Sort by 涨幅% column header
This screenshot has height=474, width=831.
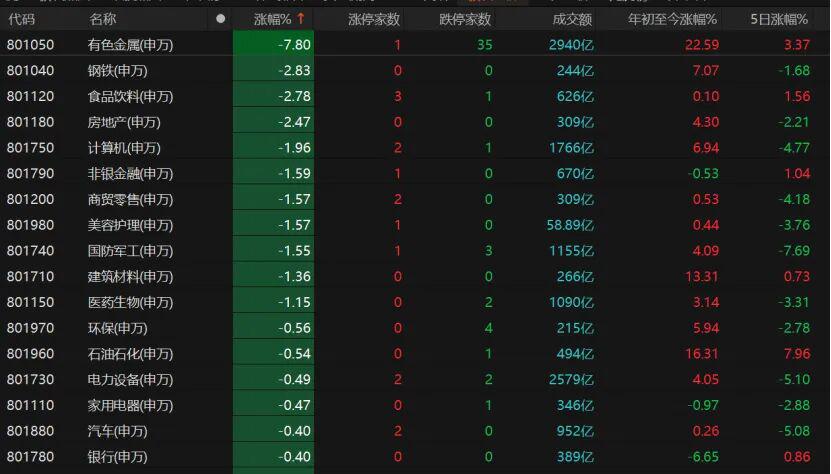(272, 19)
